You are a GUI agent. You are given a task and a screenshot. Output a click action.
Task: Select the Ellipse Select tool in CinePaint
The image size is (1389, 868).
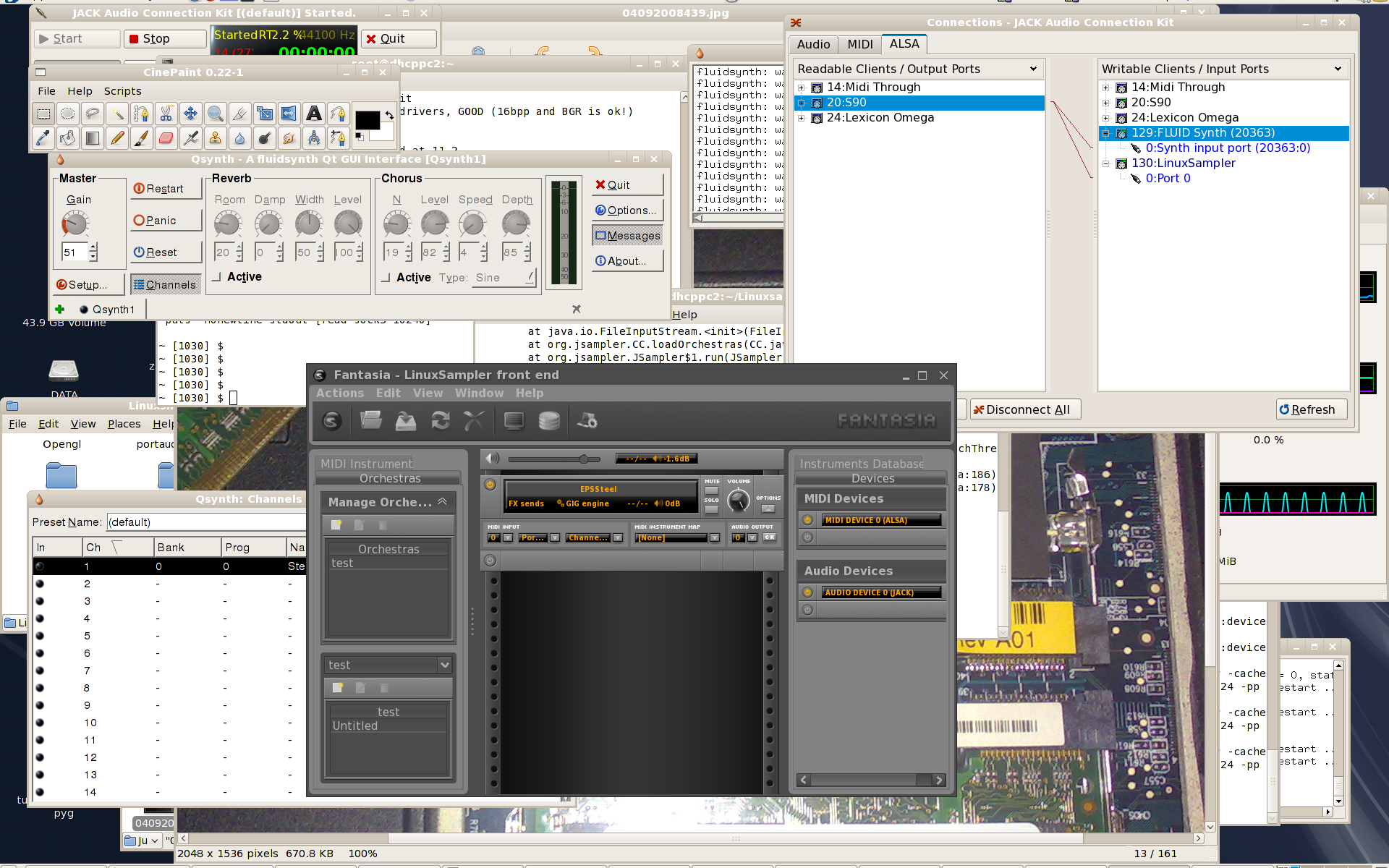tap(68, 114)
